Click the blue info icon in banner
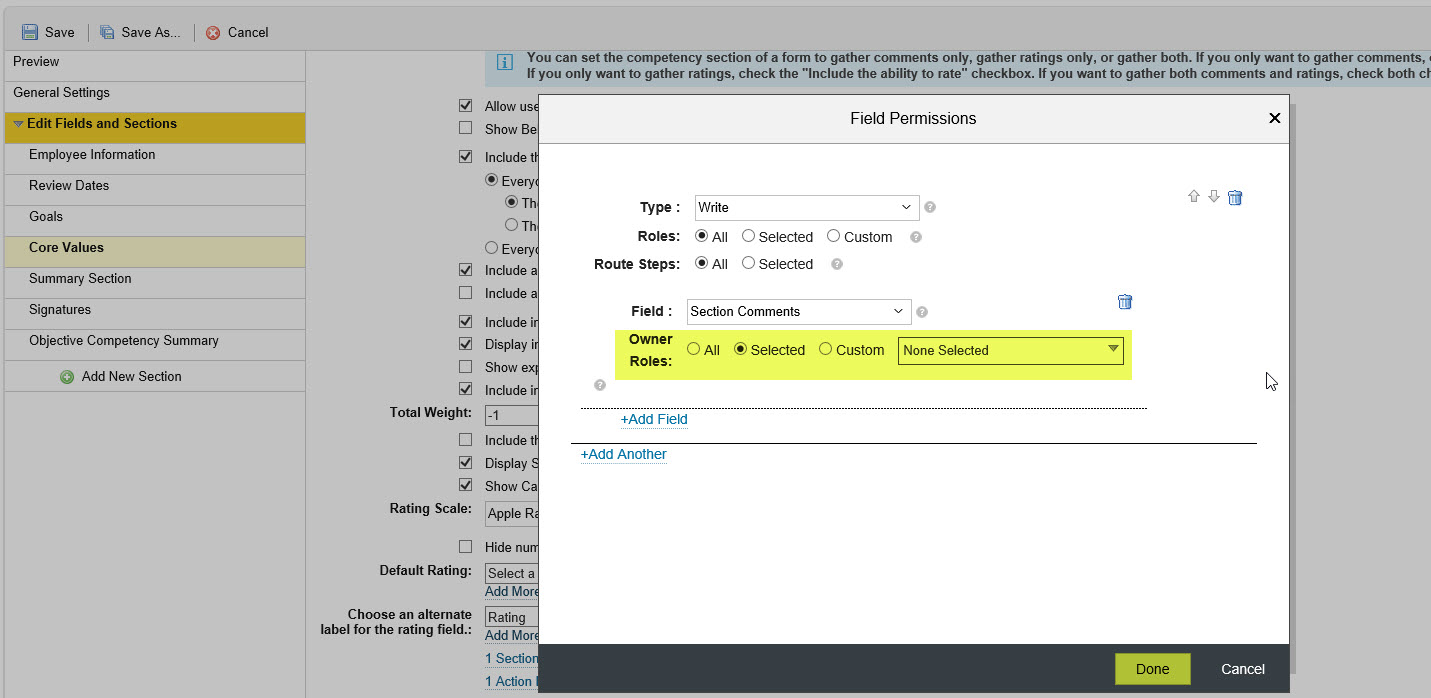The height and width of the screenshot is (698, 1431). coord(505,63)
